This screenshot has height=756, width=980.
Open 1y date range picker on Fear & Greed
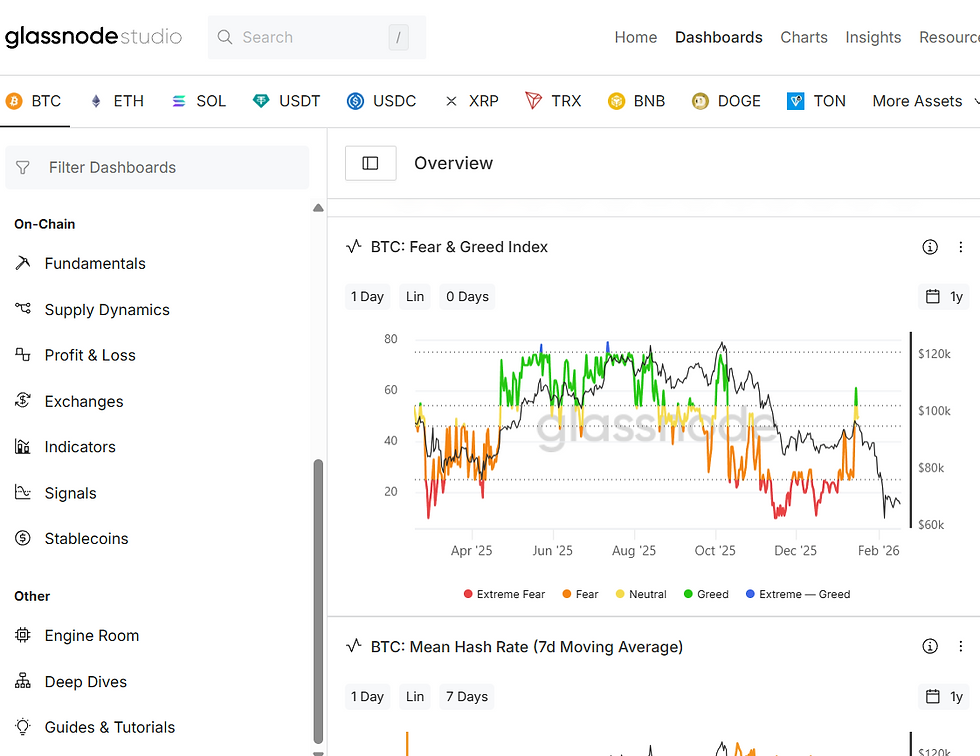point(944,296)
